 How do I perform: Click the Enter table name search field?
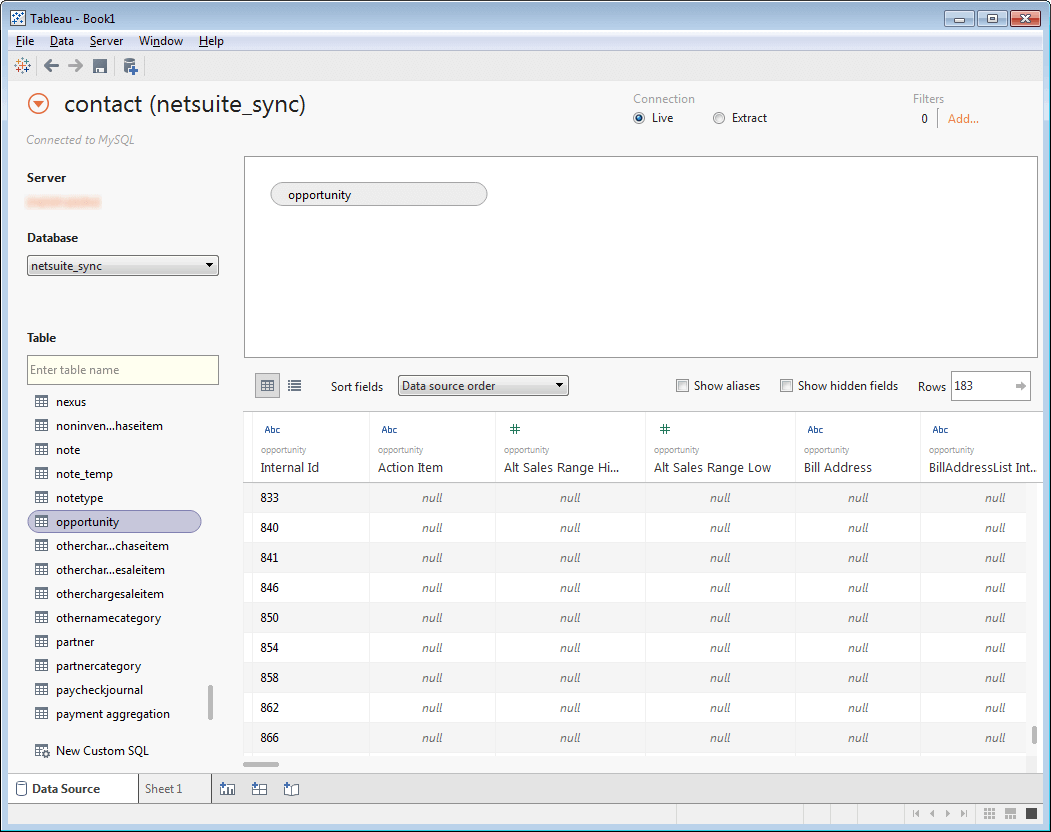(123, 370)
